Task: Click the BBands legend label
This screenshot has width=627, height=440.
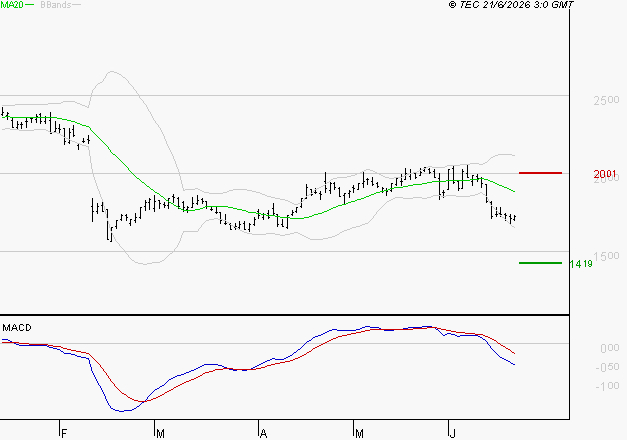Action: 56,5
